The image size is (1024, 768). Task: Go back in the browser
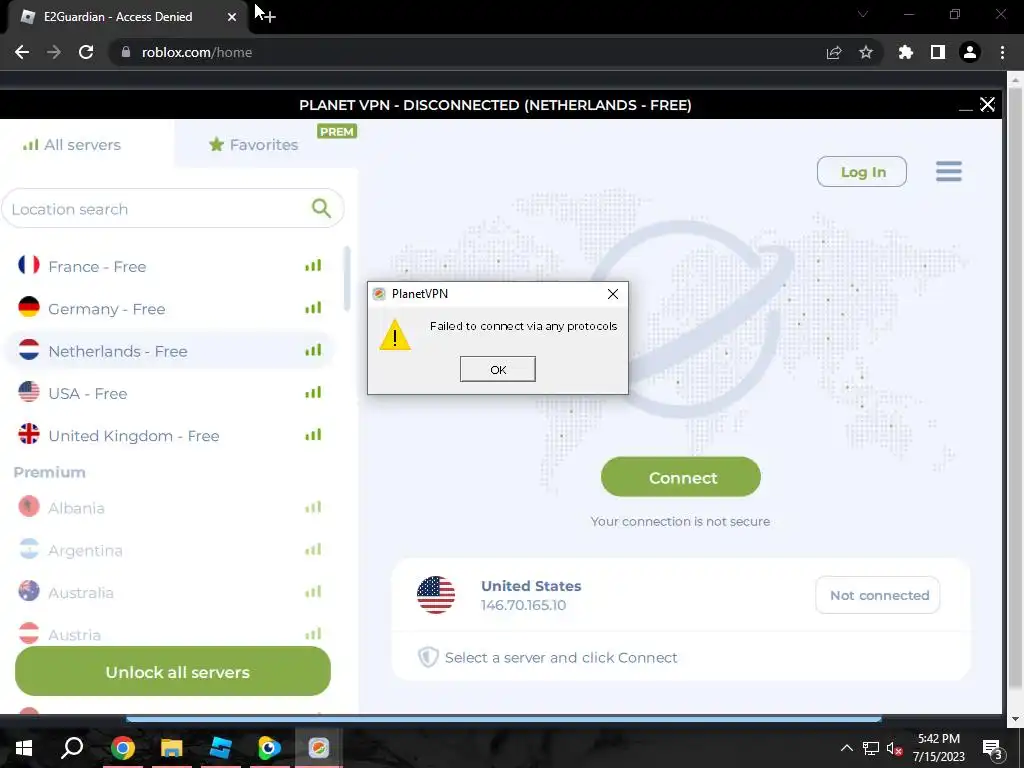pos(22,52)
